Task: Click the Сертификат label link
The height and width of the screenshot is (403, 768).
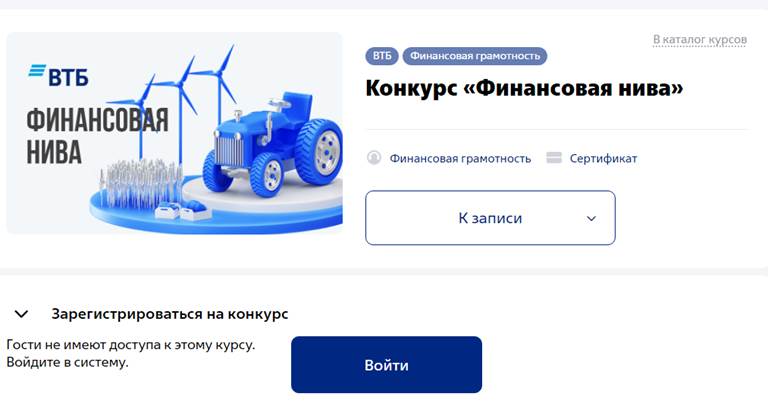Action: (603, 159)
